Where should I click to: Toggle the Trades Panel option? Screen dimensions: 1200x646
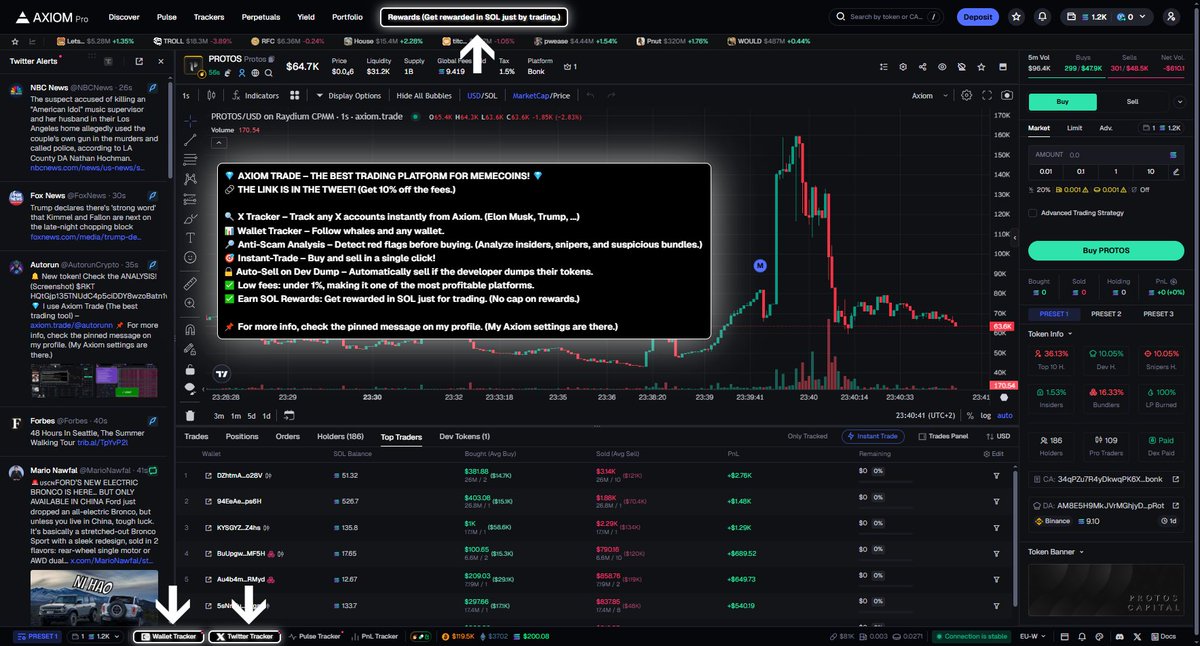click(943, 437)
